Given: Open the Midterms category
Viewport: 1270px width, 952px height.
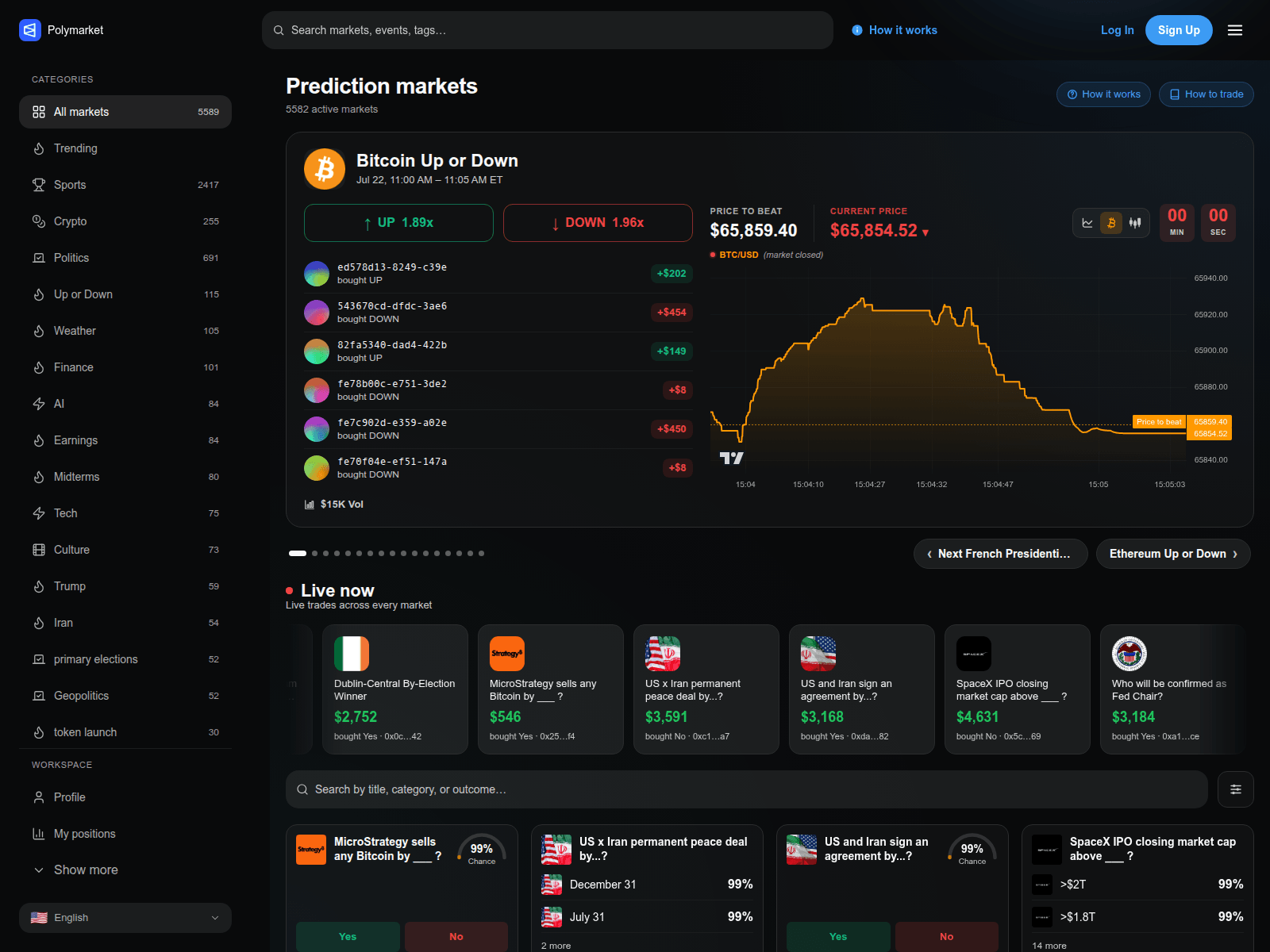Looking at the screenshot, I should tap(125, 477).
